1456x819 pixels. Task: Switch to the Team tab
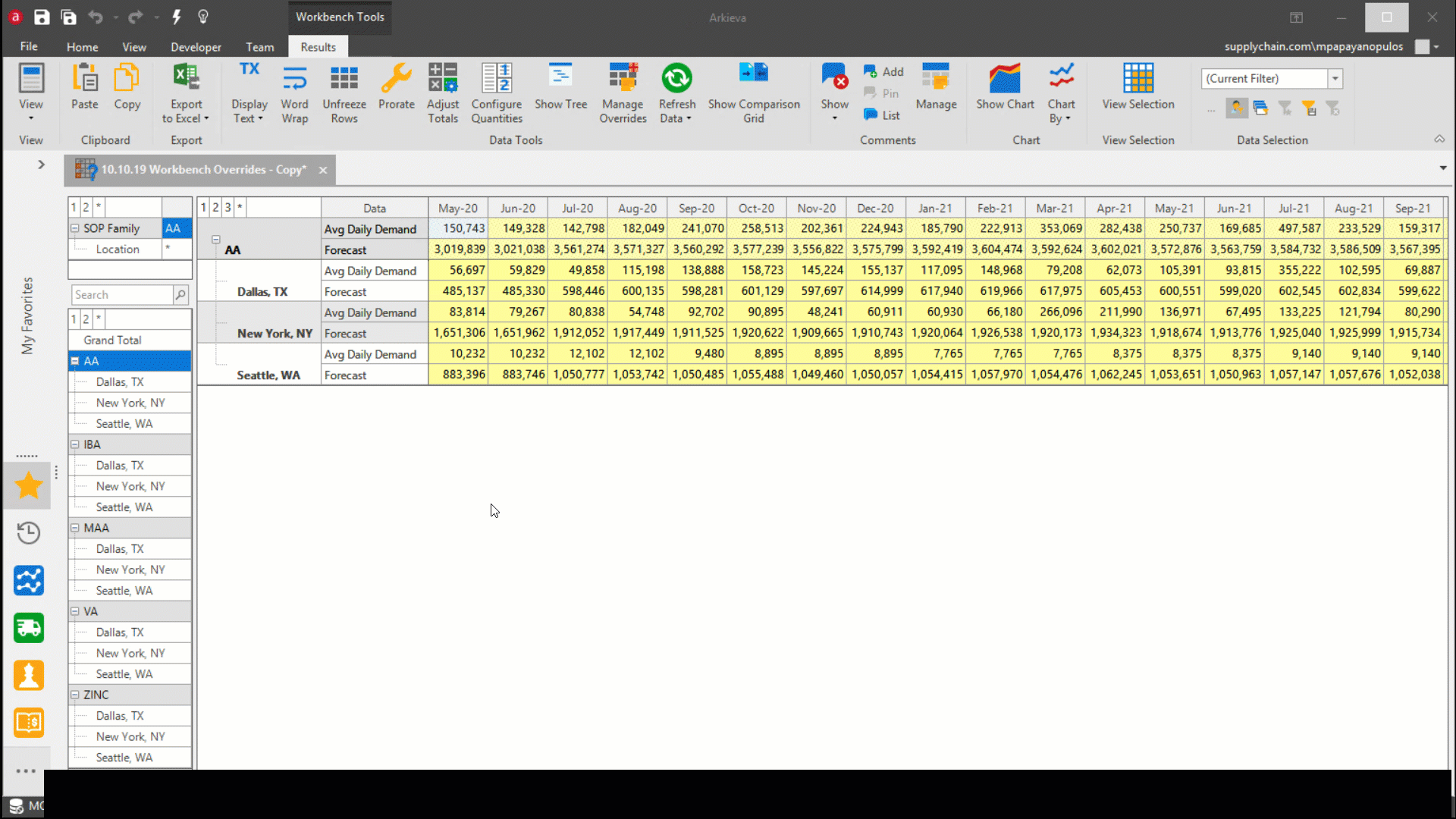coord(260,47)
